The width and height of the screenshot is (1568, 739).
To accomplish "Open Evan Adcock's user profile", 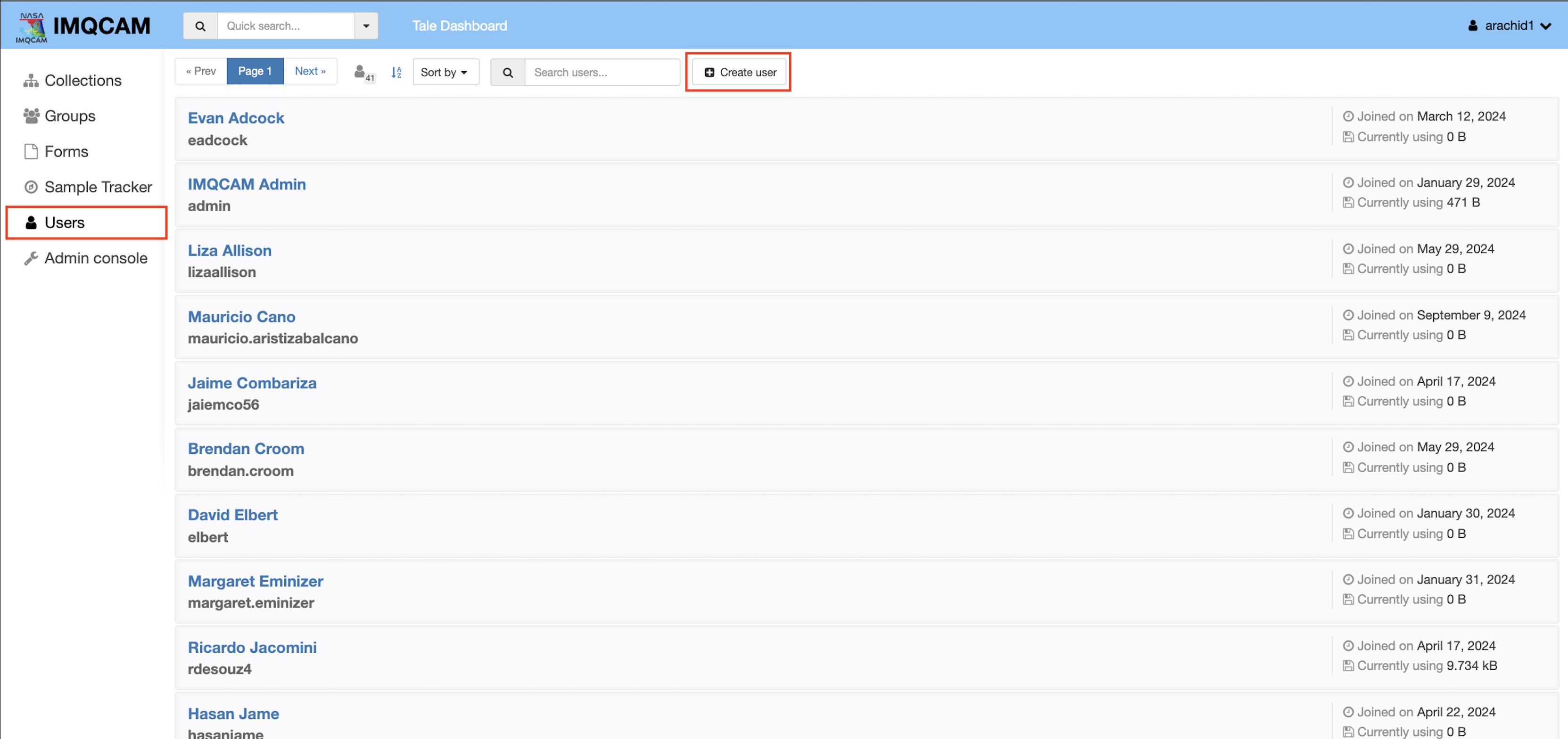I will pos(236,118).
